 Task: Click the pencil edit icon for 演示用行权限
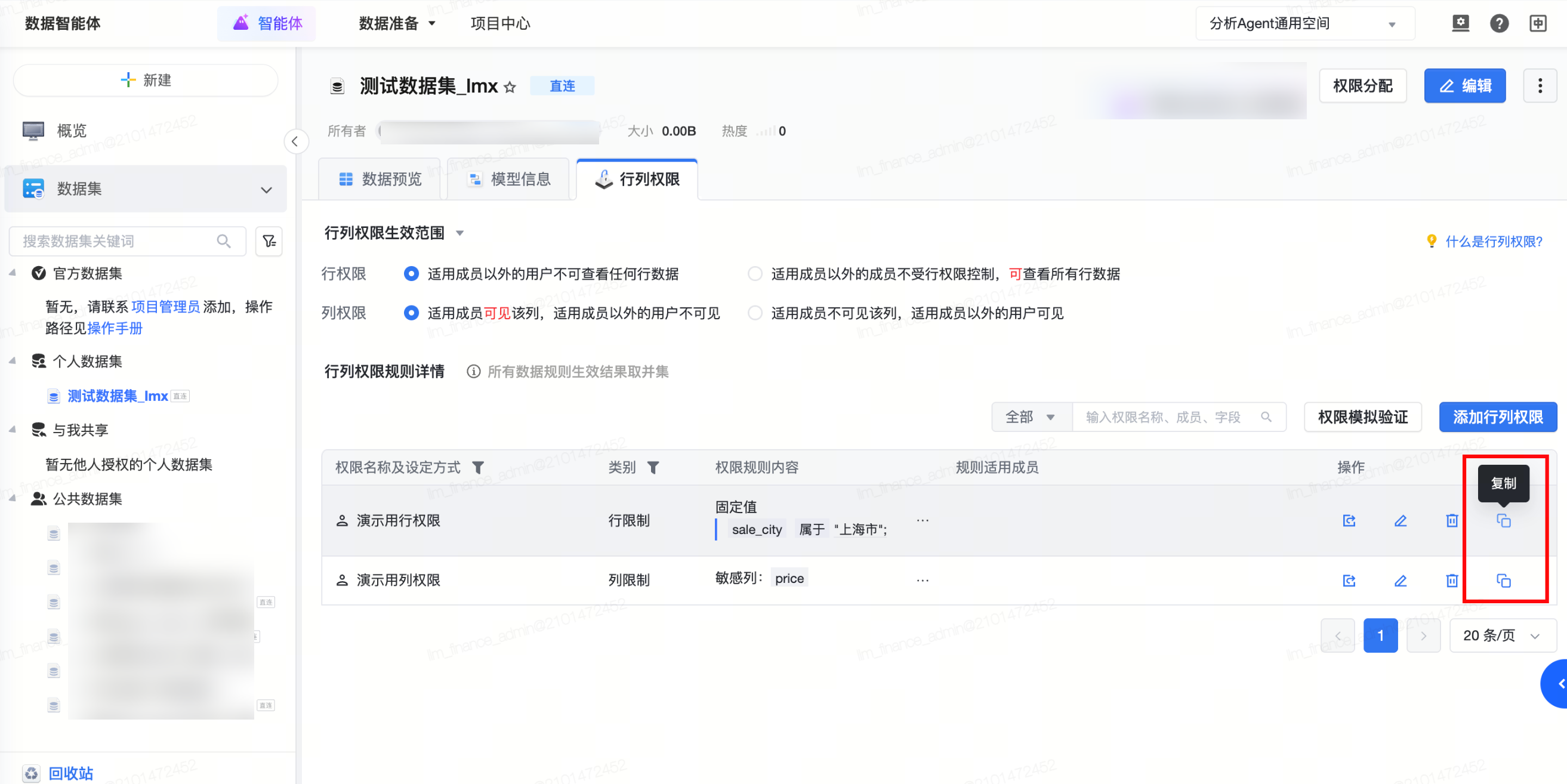coord(1401,521)
